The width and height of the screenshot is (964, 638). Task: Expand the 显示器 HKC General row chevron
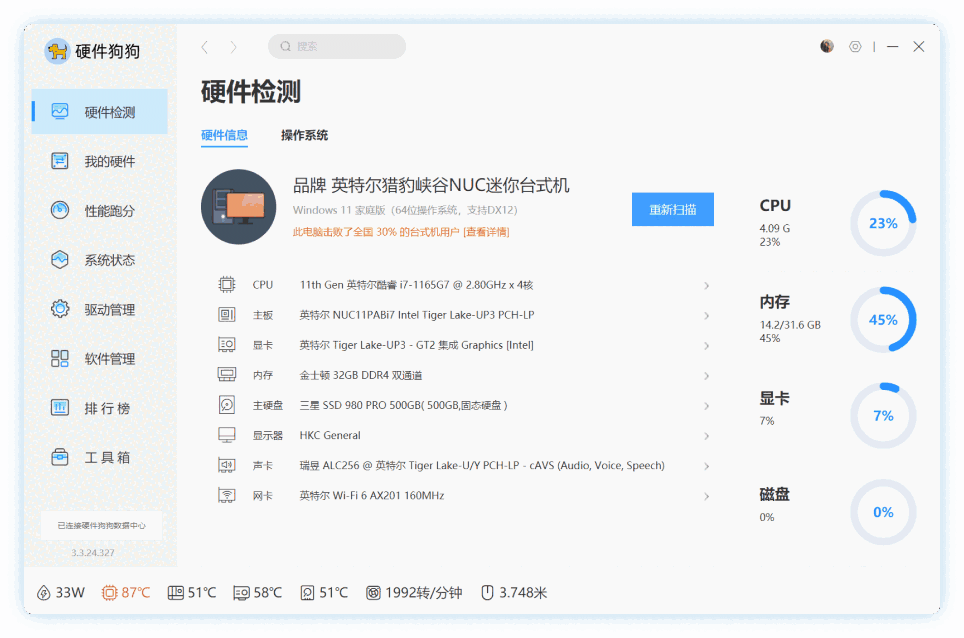706,436
